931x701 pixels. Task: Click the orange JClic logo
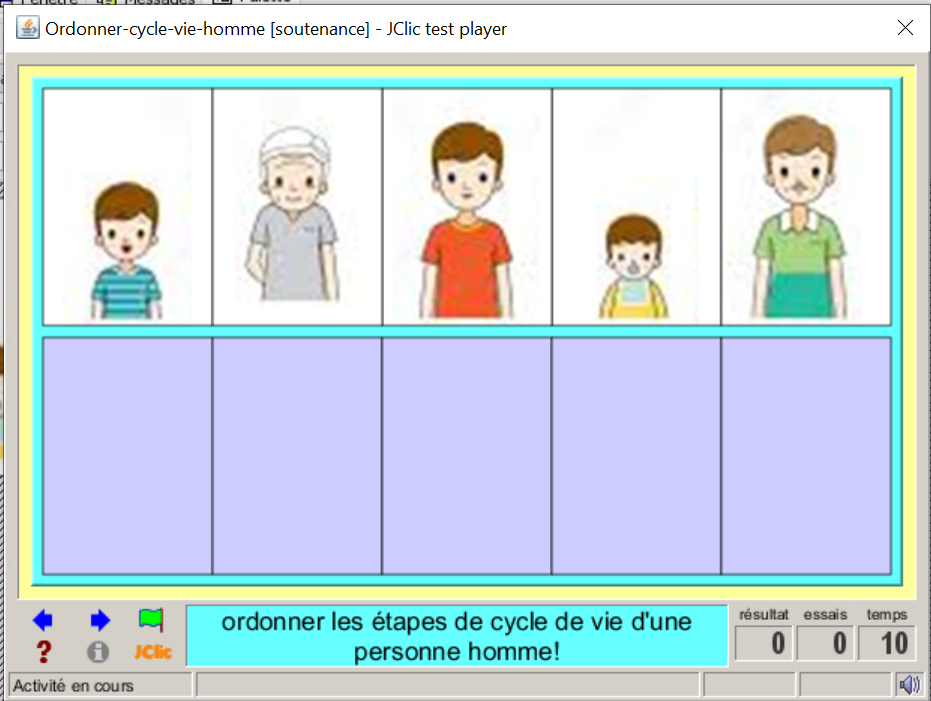(x=153, y=652)
